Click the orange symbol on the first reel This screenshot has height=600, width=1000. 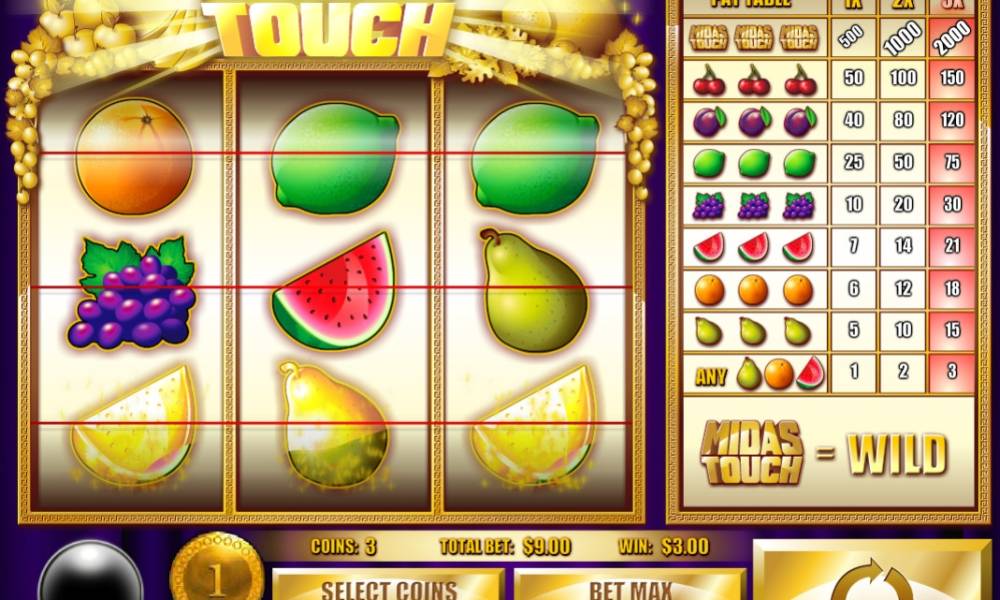click(134, 156)
